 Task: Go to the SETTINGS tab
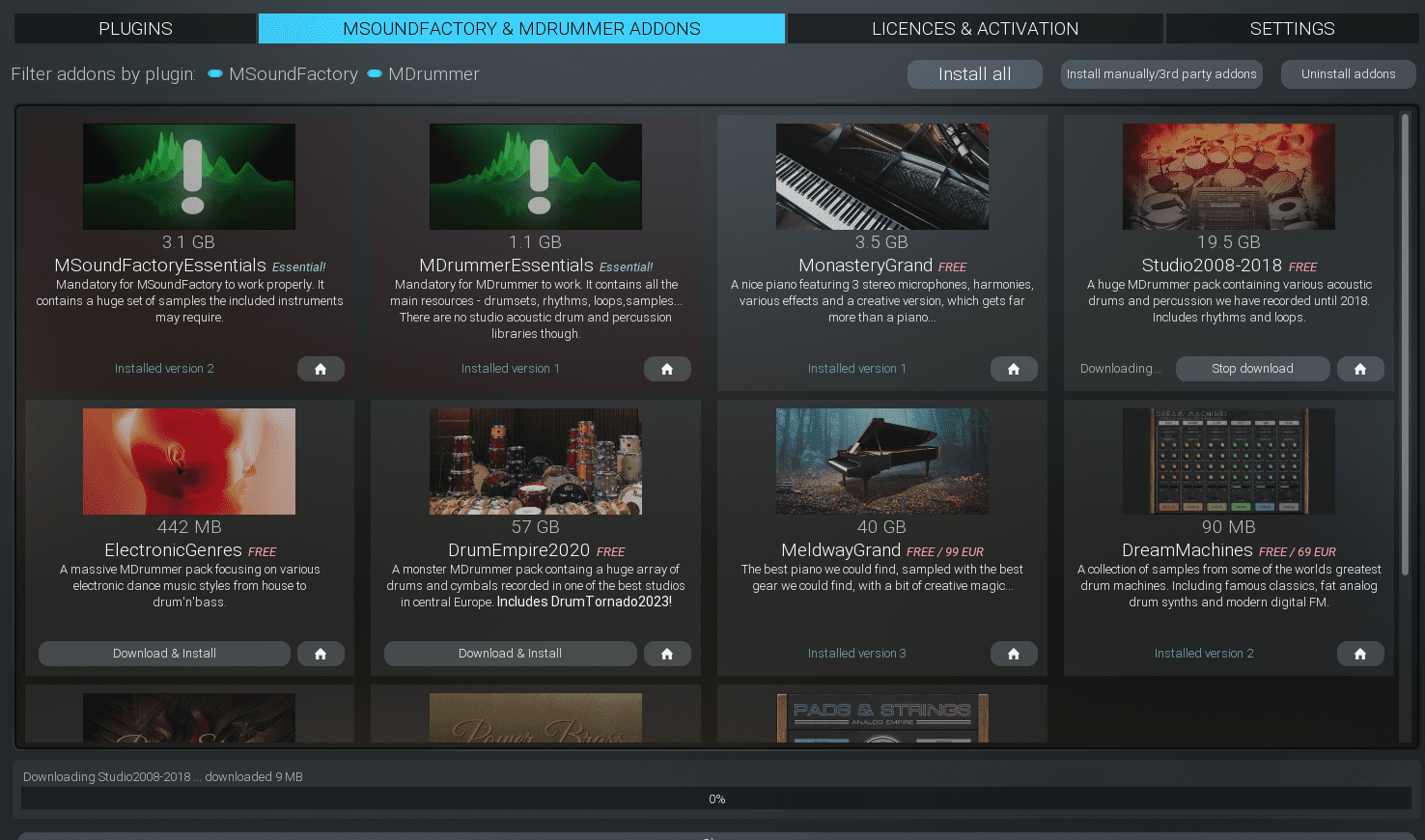click(1292, 29)
